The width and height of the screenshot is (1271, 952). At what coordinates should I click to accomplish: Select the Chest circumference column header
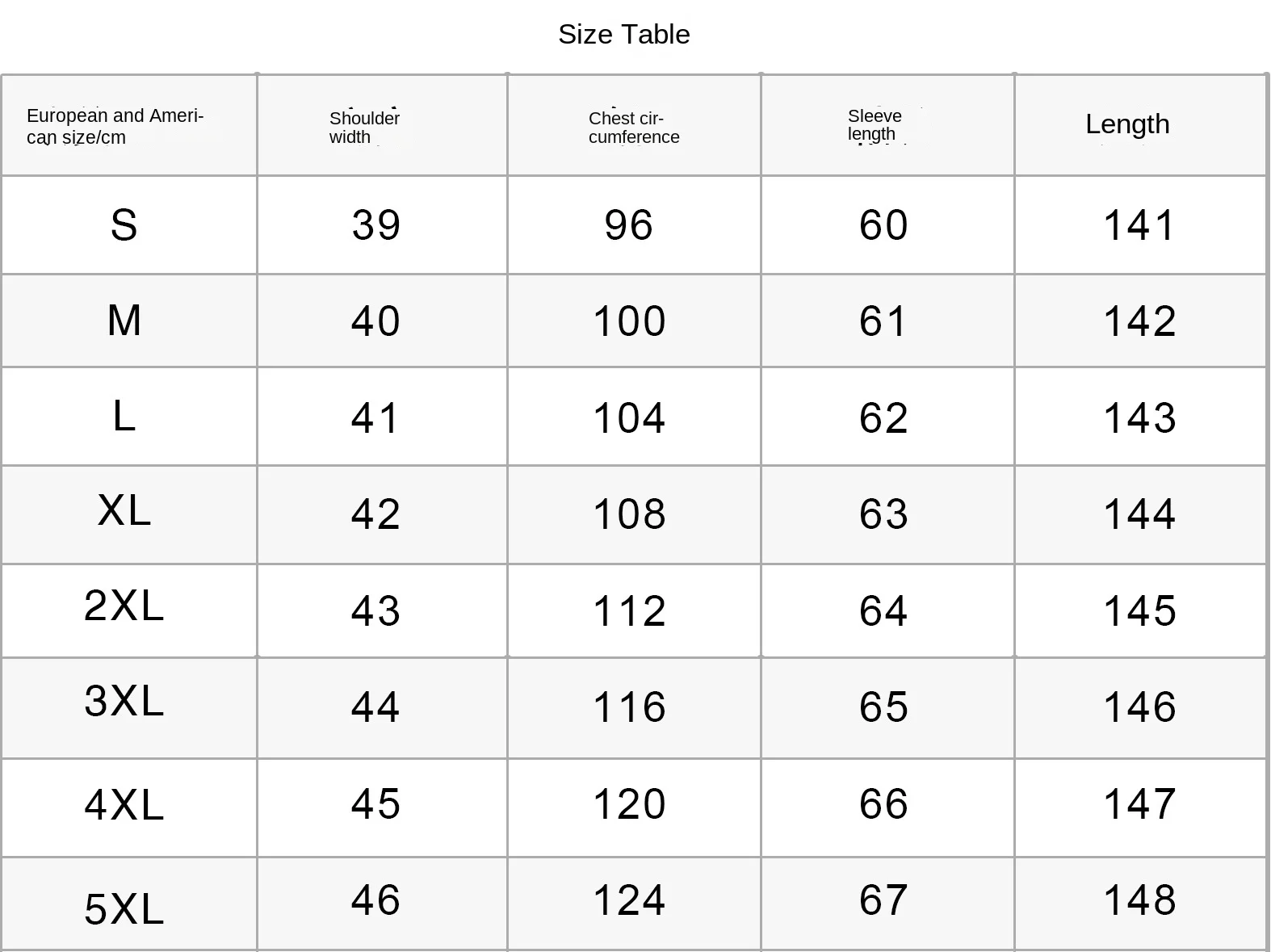[x=633, y=128]
